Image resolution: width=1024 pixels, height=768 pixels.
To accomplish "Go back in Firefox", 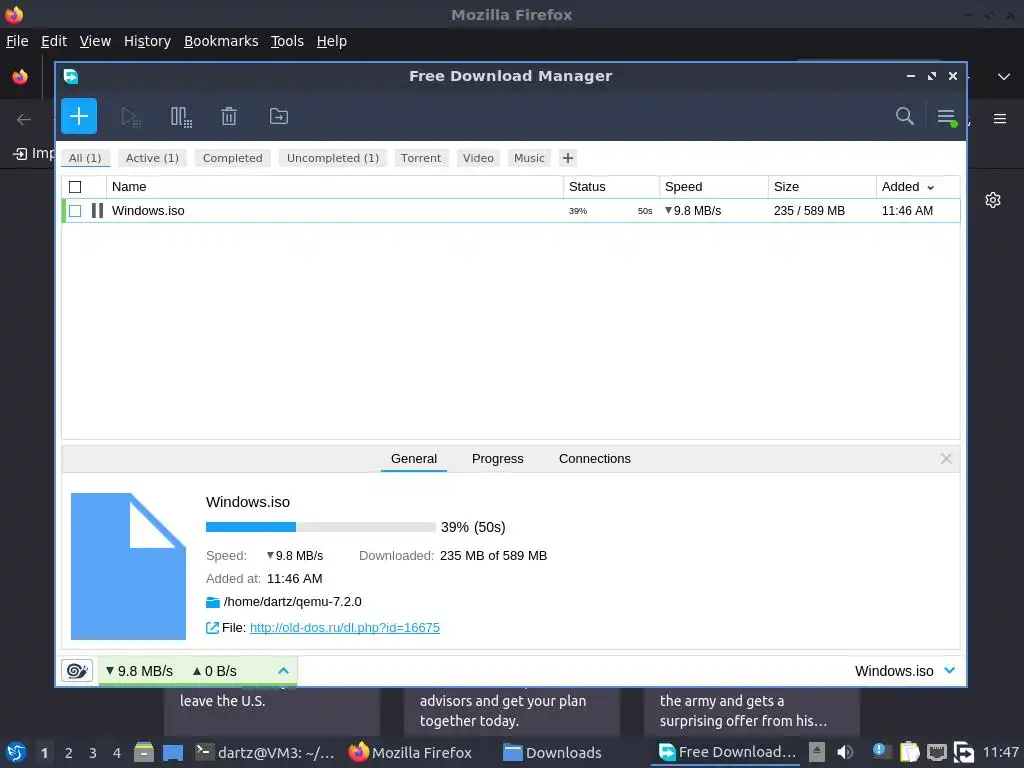I will [x=24, y=120].
